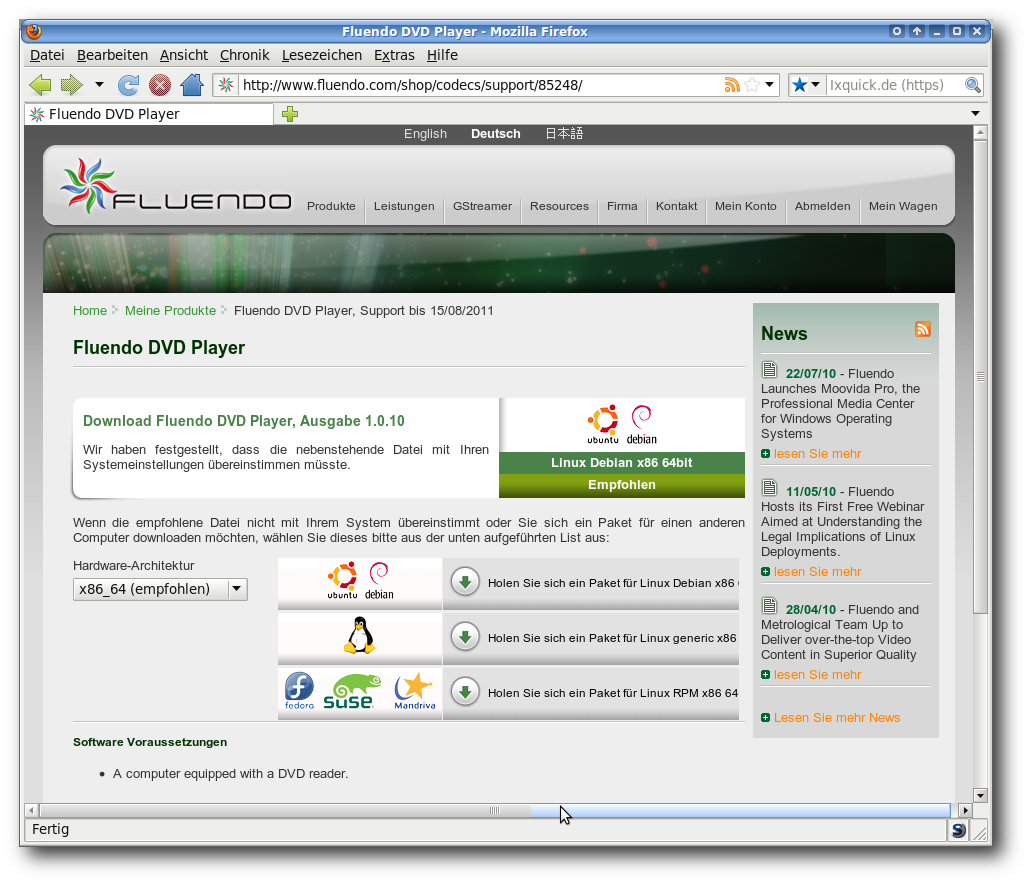Open a new tab with the plus icon
The height and width of the screenshot is (886, 1032).
pos(290,114)
